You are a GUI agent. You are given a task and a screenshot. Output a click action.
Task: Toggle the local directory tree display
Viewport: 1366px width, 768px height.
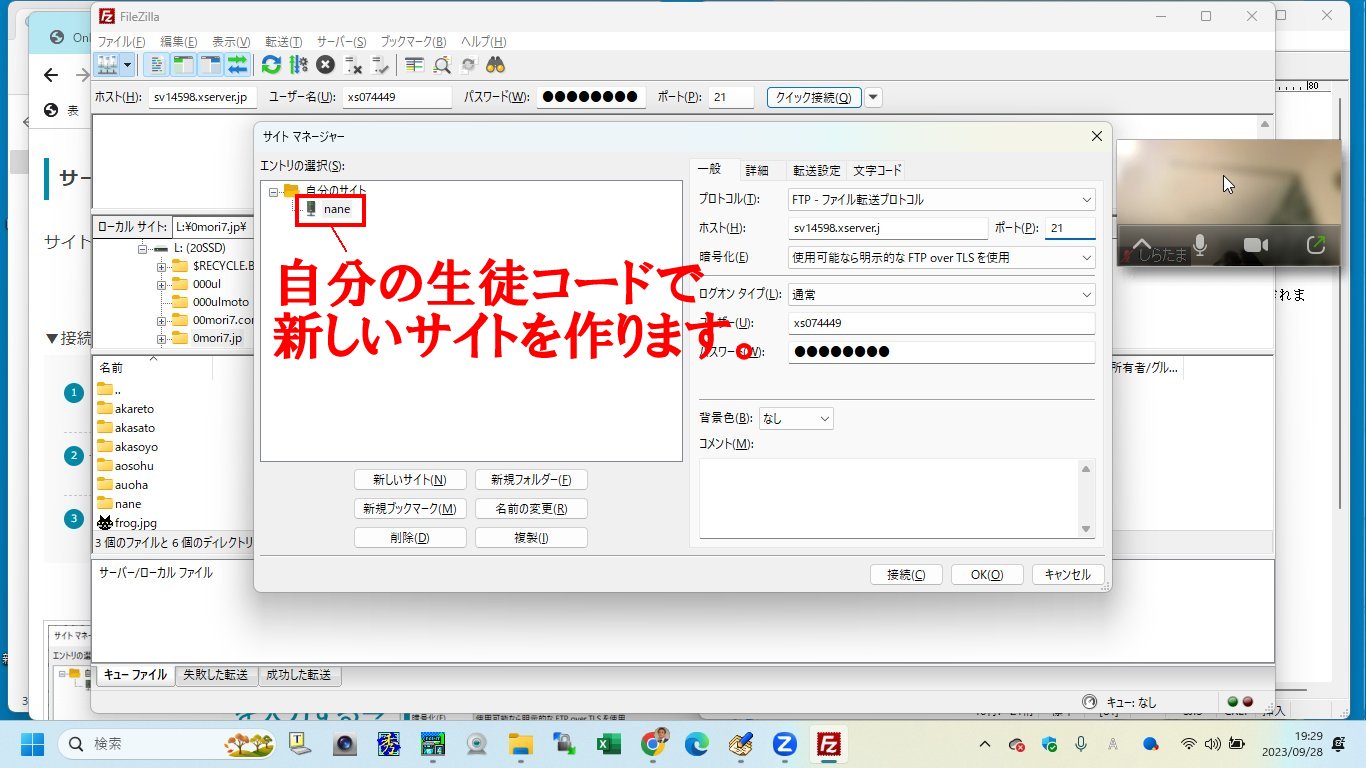coord(183,65)
